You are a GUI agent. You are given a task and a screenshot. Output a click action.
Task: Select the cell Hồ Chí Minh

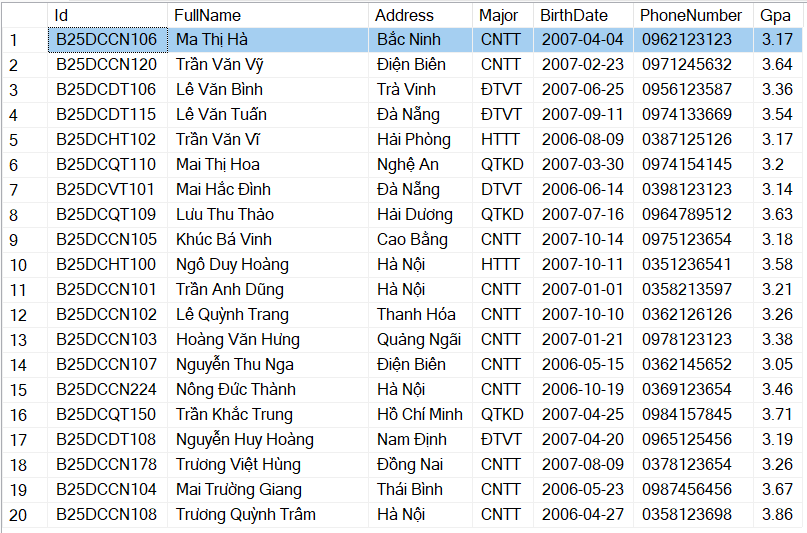pos(420,415)
